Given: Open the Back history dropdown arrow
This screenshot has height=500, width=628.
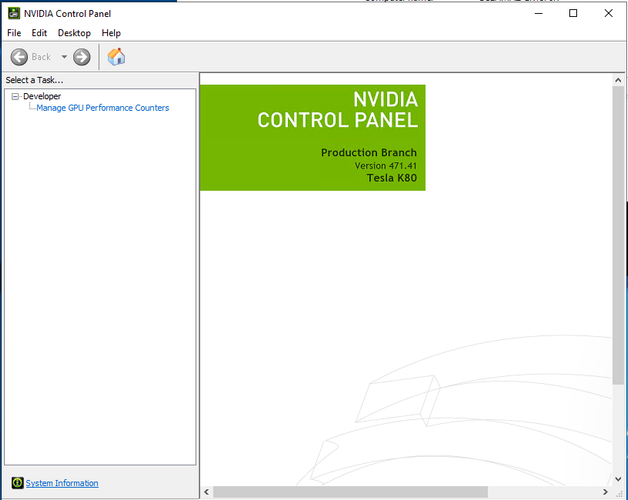Looking at the screenshot, I should click(x=64, y=57).
